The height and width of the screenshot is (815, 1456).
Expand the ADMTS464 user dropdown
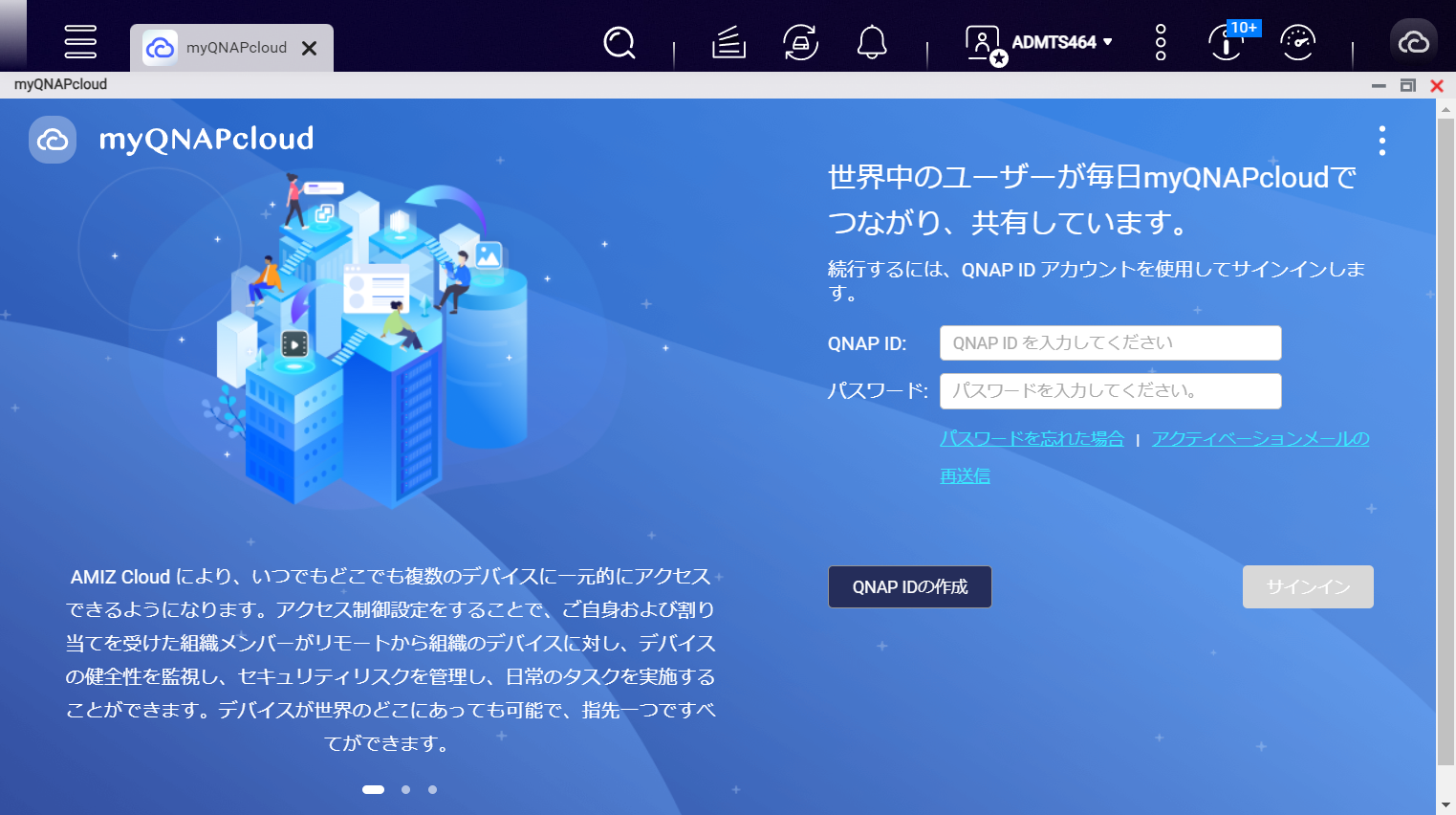(x=1062, y=42)
